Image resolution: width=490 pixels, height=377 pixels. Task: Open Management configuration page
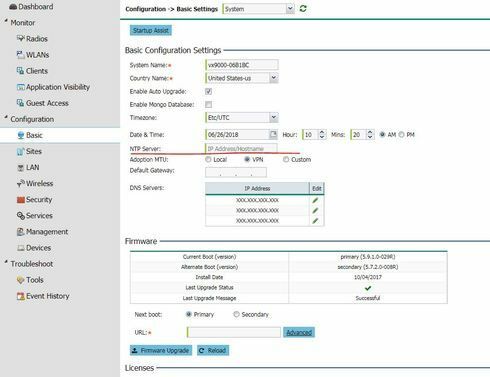click(47, 232)
